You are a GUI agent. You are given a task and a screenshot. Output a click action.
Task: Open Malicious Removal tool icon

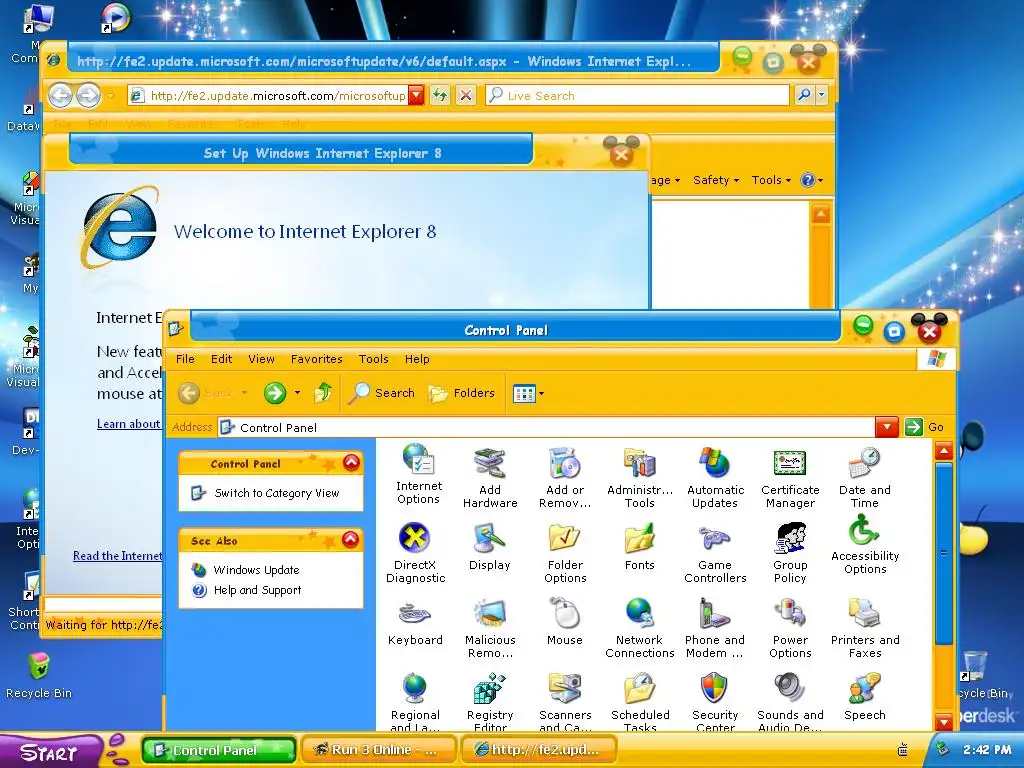490,628
